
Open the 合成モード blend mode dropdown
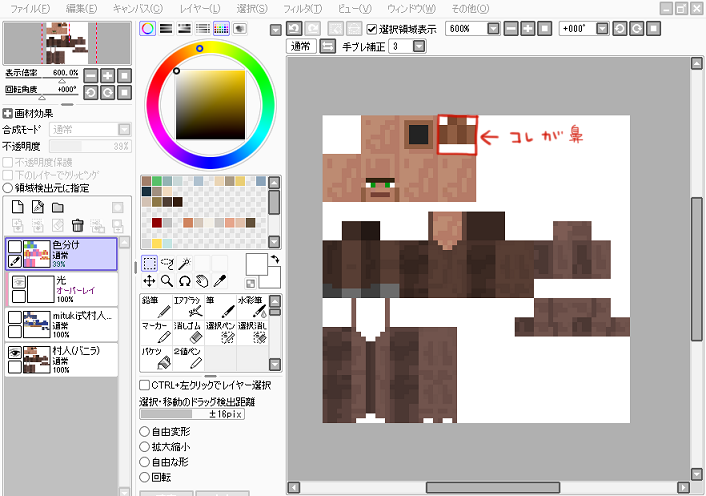point(124,130)
